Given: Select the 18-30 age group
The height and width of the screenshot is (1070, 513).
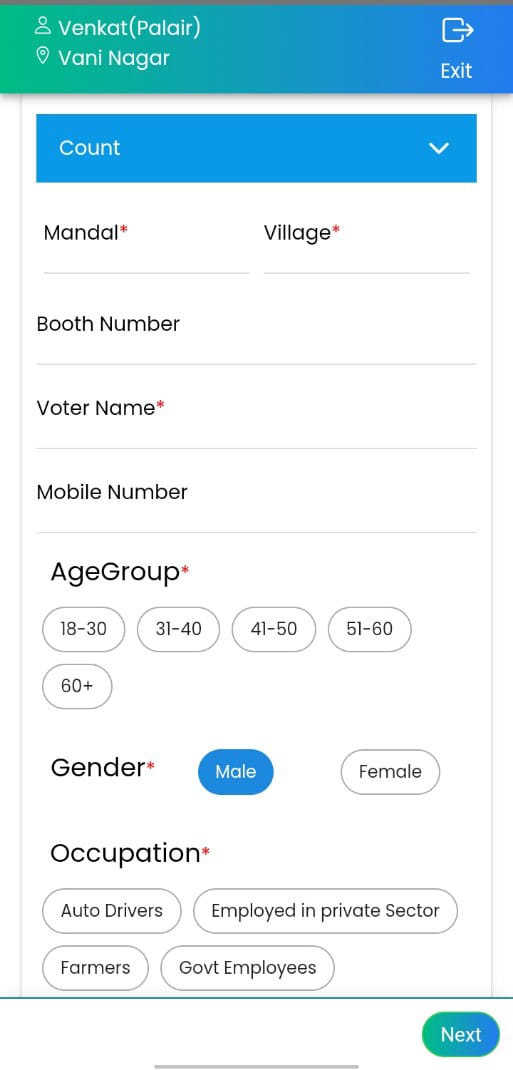Looking at the screenshot, I should (x=84, y=629).
